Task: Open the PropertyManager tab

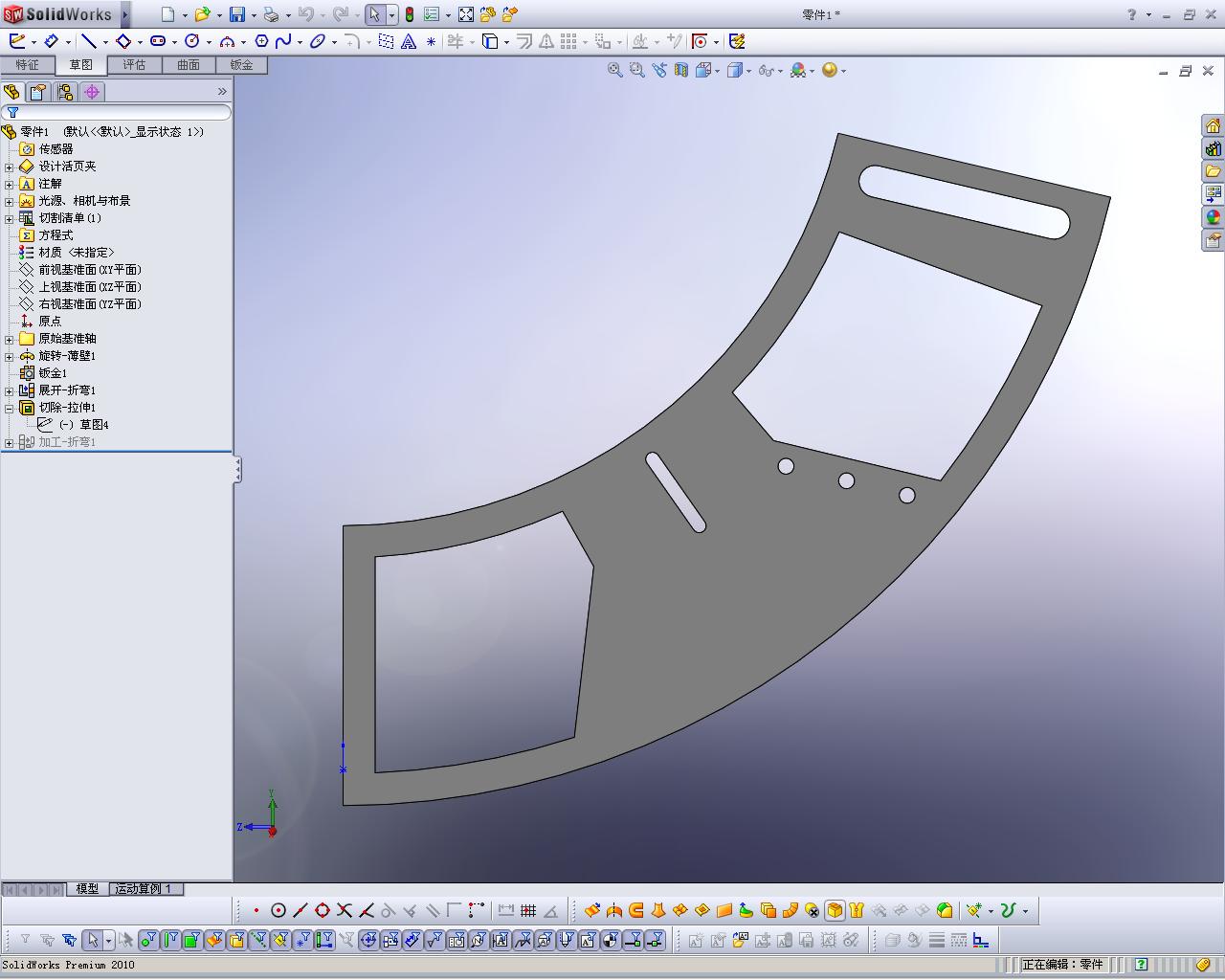Action: tap(38, 92)
